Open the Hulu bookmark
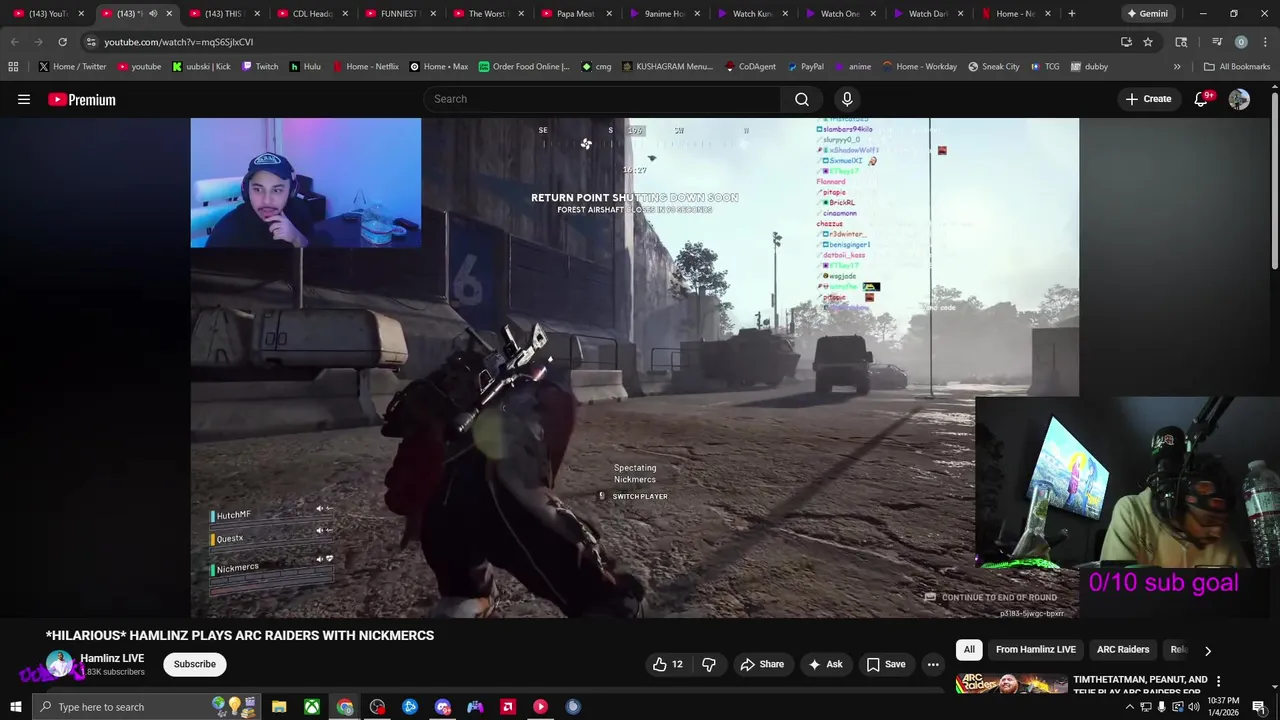 305,67
